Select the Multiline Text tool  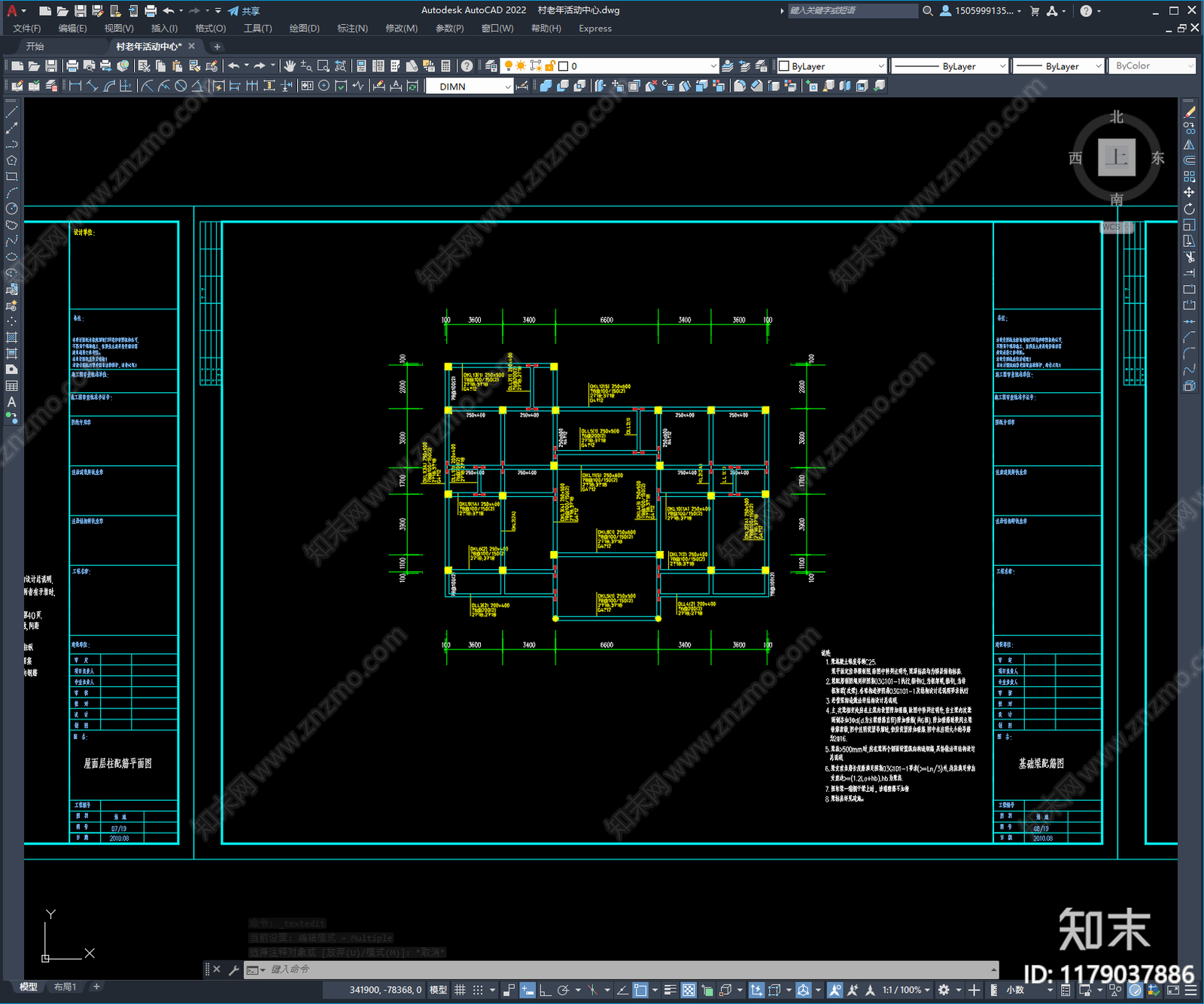coord(12,402)
